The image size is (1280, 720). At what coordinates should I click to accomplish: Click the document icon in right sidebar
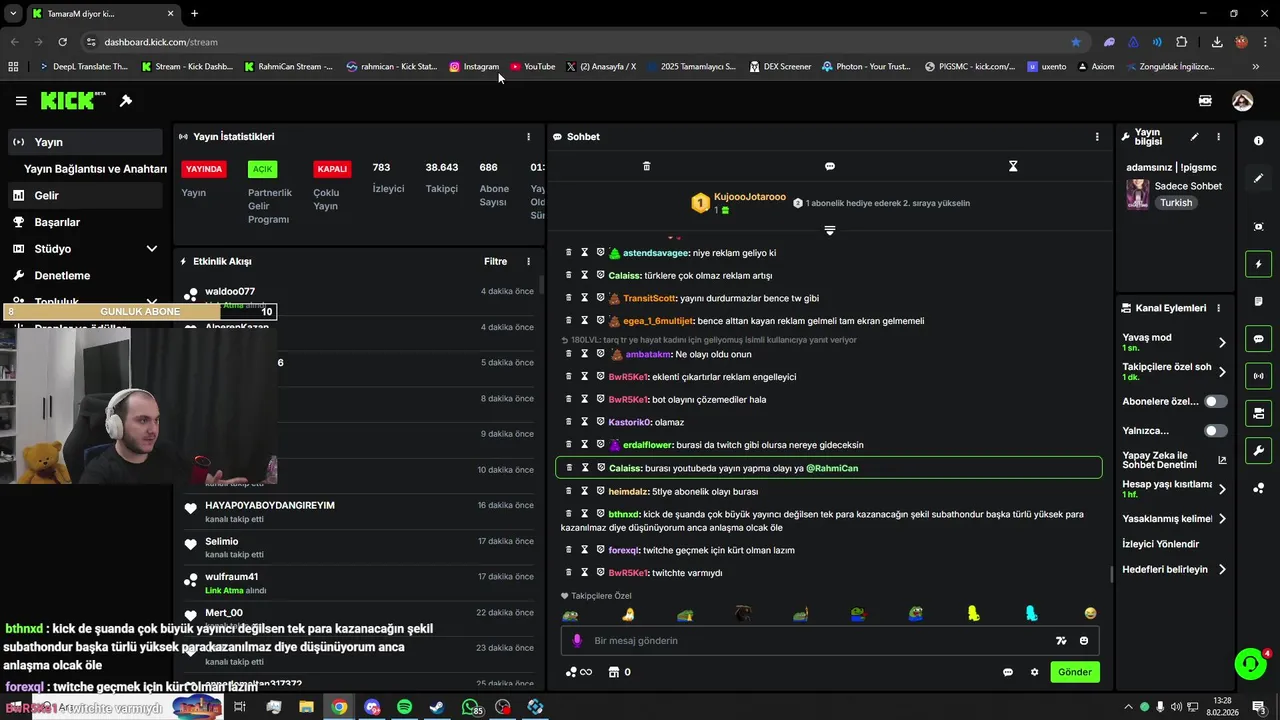(1259, 301)
